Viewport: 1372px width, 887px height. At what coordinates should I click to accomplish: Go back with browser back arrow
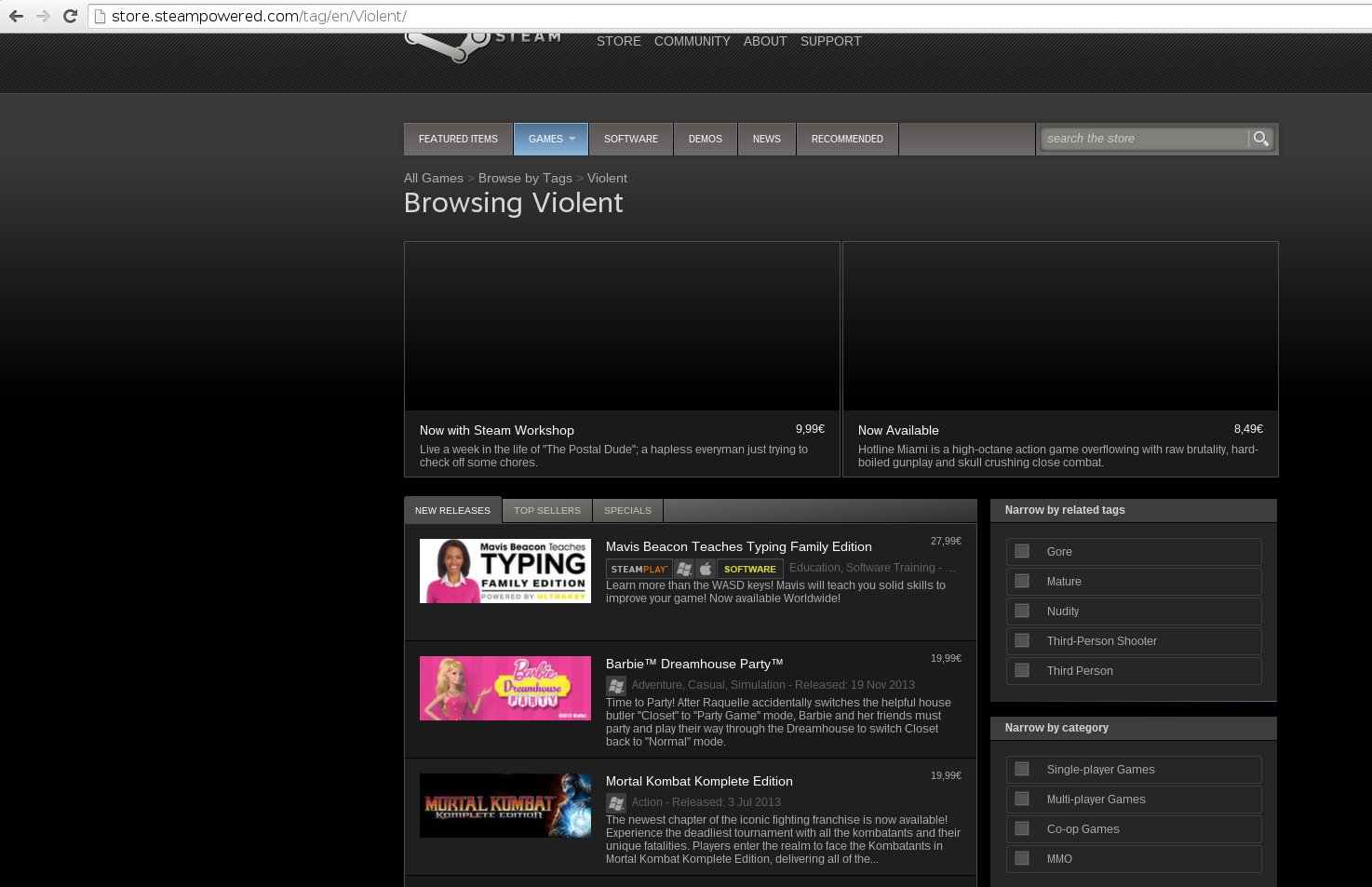(16, 16)
